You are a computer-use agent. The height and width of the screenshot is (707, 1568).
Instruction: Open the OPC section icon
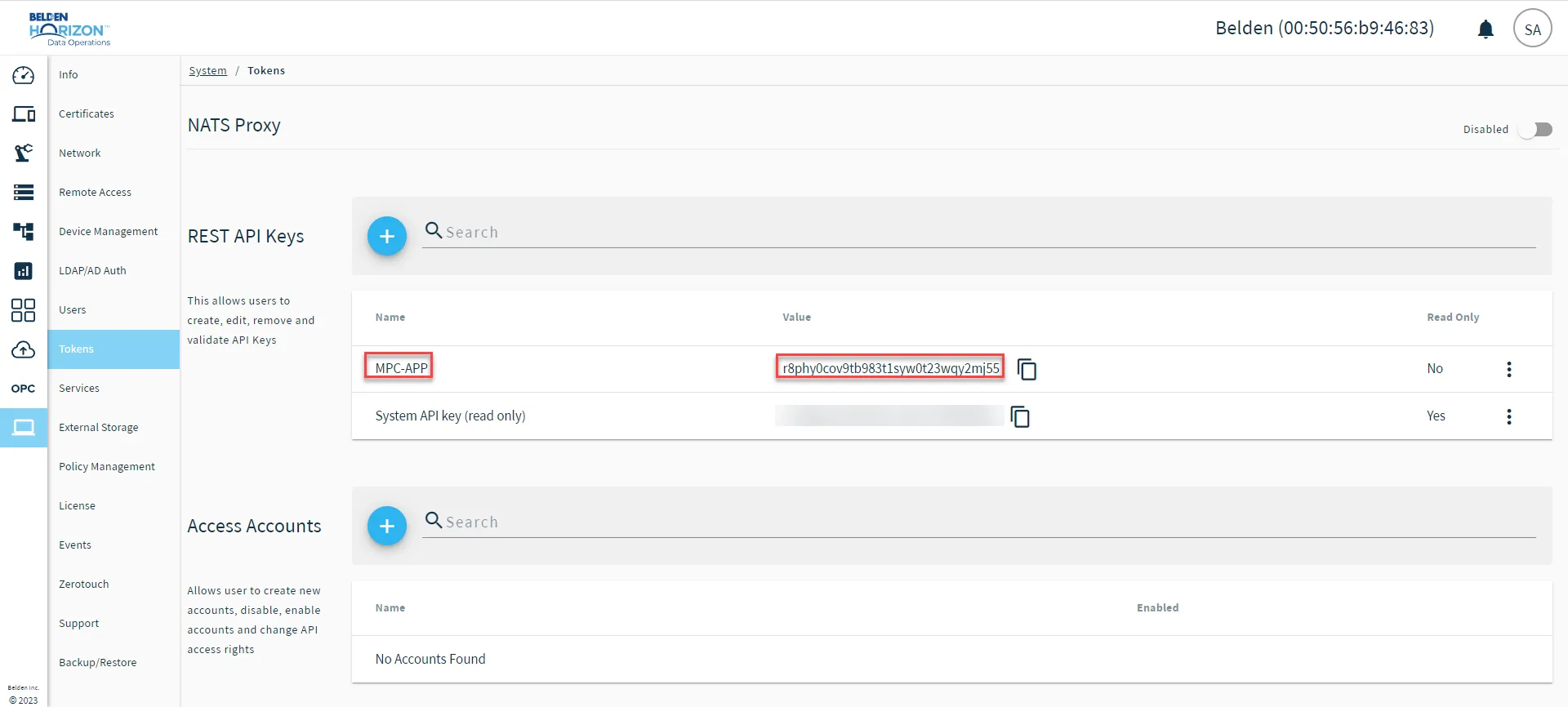(x=24, y=389)
